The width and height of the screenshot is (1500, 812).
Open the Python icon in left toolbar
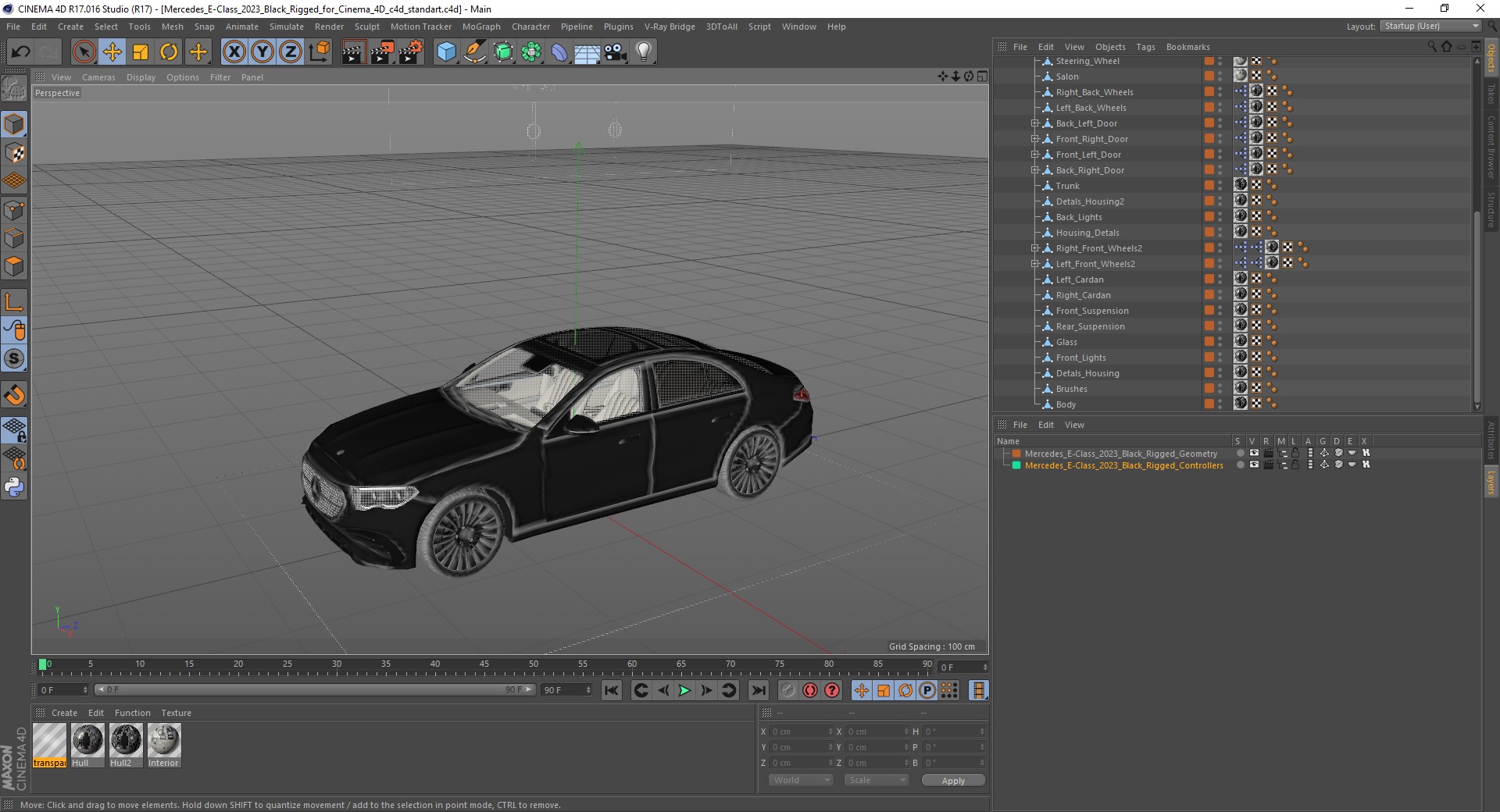(14, 487)
